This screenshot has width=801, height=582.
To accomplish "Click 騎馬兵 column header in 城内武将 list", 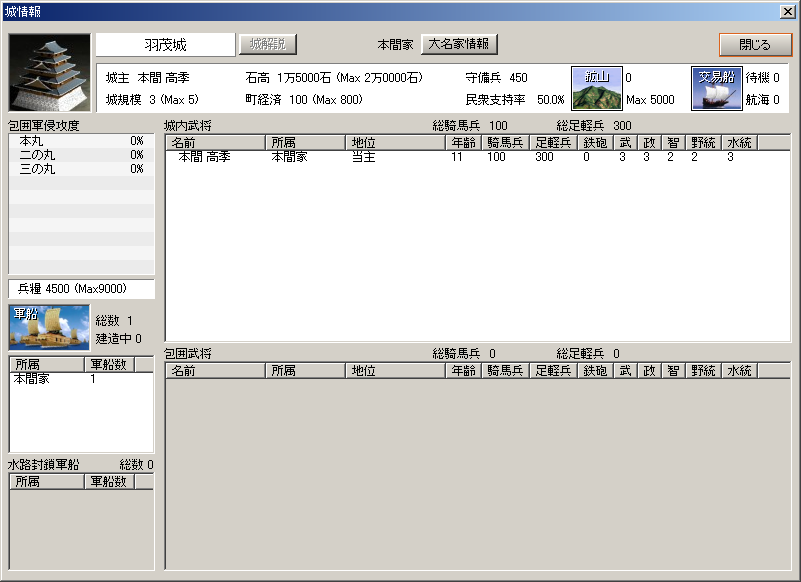I will tap(505, 143).
